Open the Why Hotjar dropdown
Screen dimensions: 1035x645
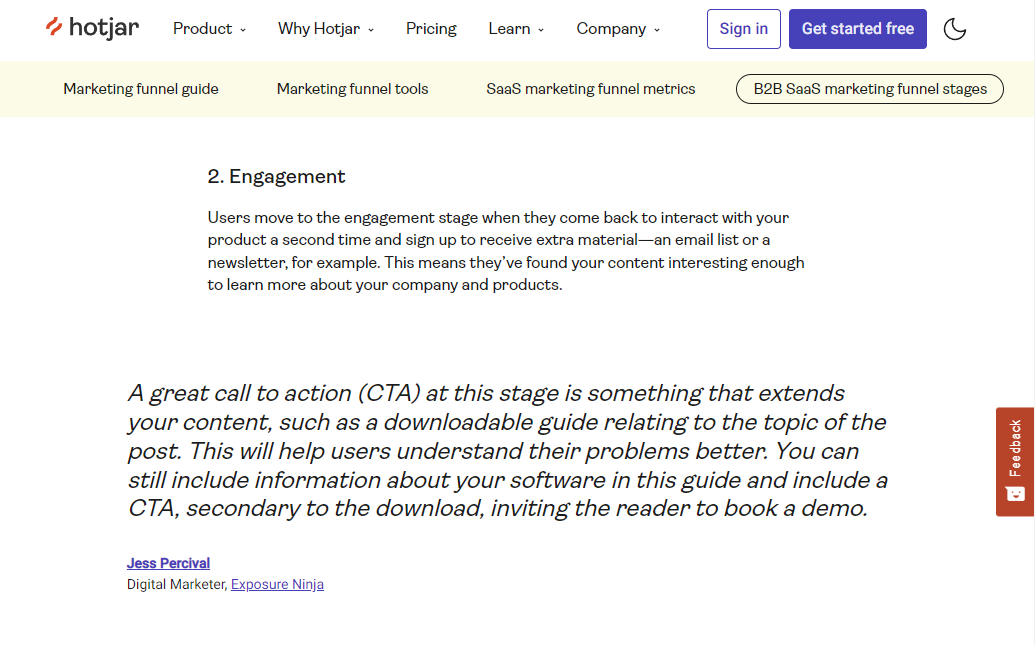(326, 29)
